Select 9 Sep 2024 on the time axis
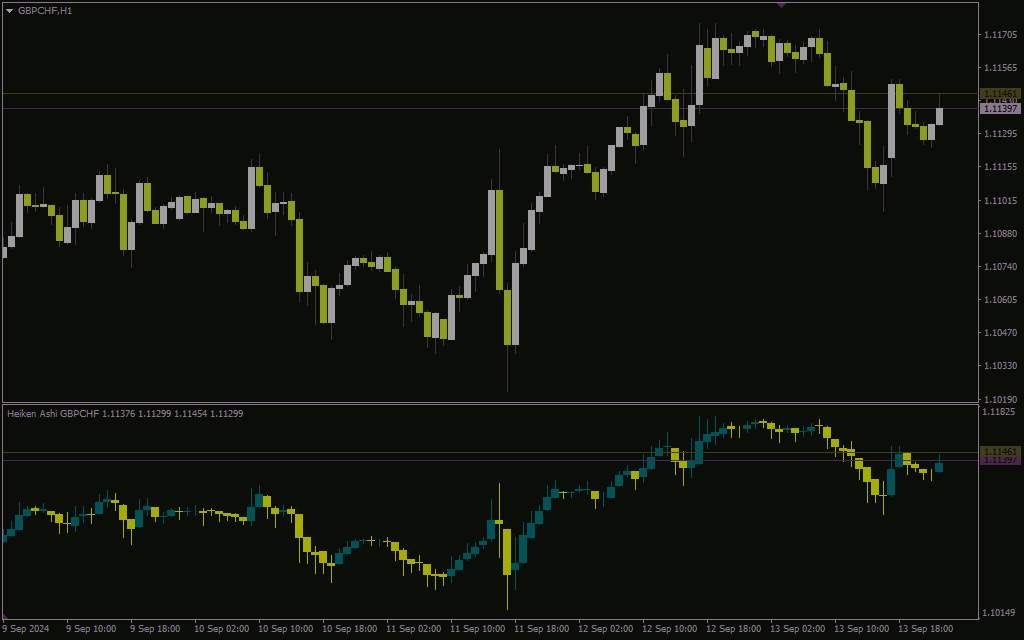Viewport: 1024px width, 640px height. (x=26, y=629)
